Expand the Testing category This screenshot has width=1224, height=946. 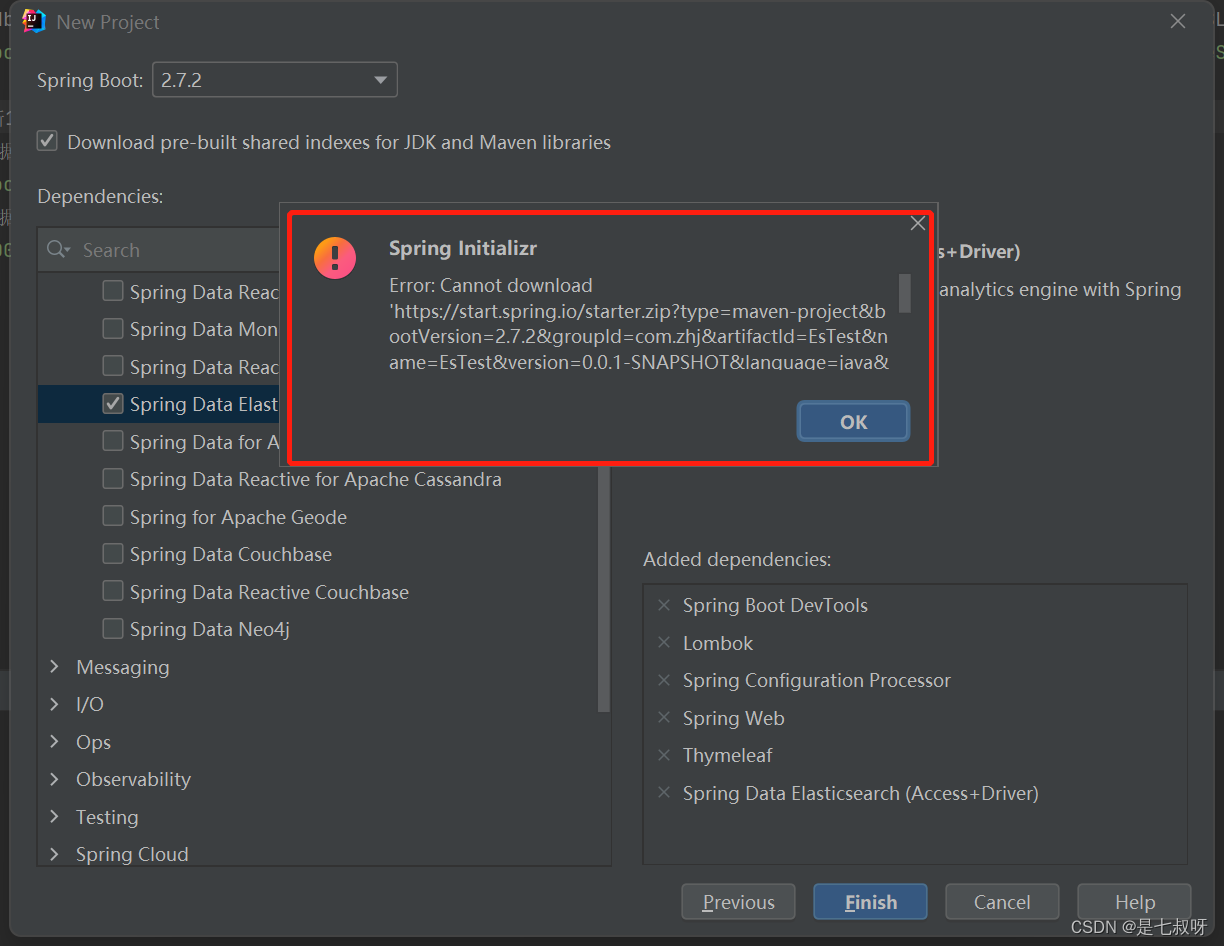coord(55,817)
